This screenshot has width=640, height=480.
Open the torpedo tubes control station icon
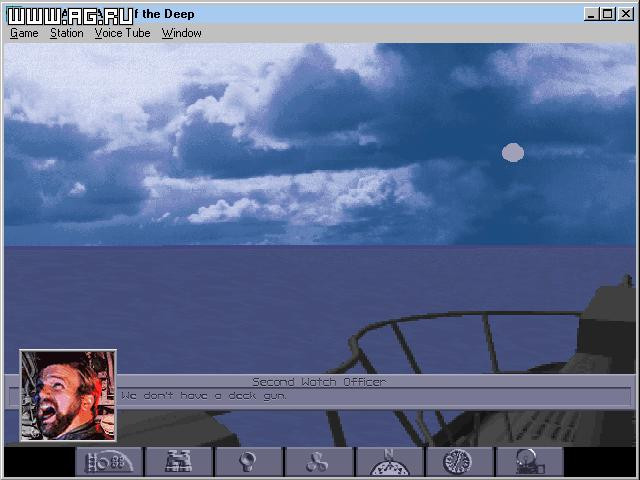(x=109, y=461)
